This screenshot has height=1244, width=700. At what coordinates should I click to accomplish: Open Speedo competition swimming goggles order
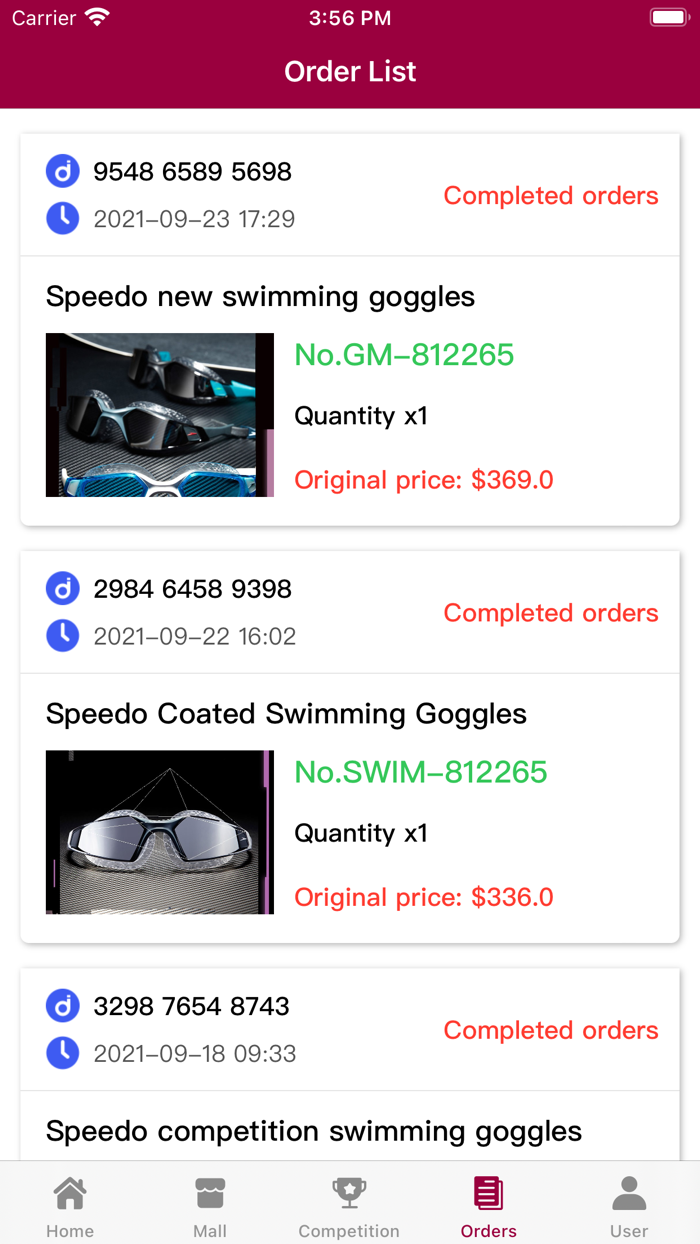[x=313, y=1131]
